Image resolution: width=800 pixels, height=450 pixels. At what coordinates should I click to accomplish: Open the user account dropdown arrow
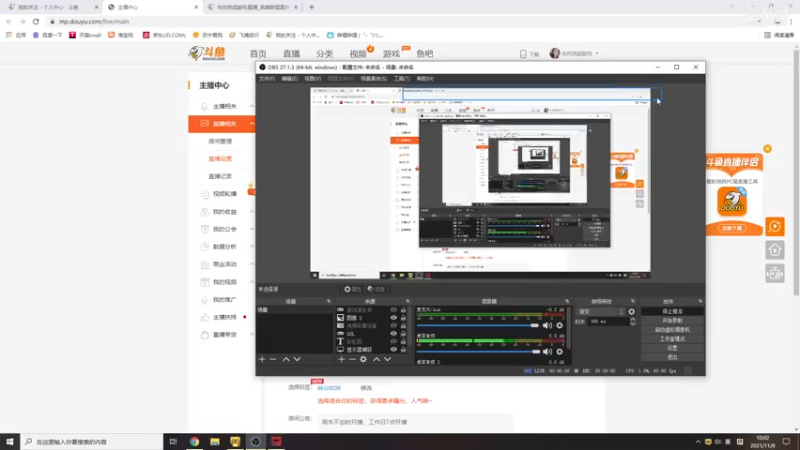tap(597, 54)
